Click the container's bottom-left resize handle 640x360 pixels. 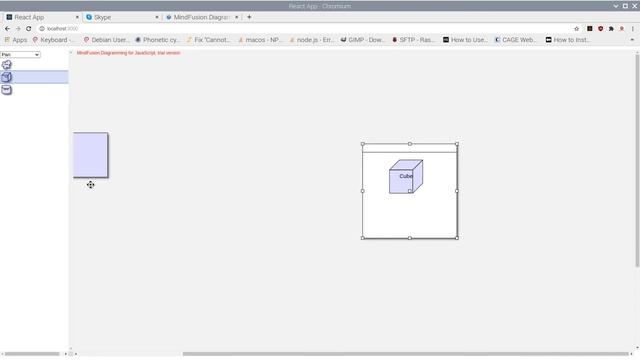click(x=362, y=238)
